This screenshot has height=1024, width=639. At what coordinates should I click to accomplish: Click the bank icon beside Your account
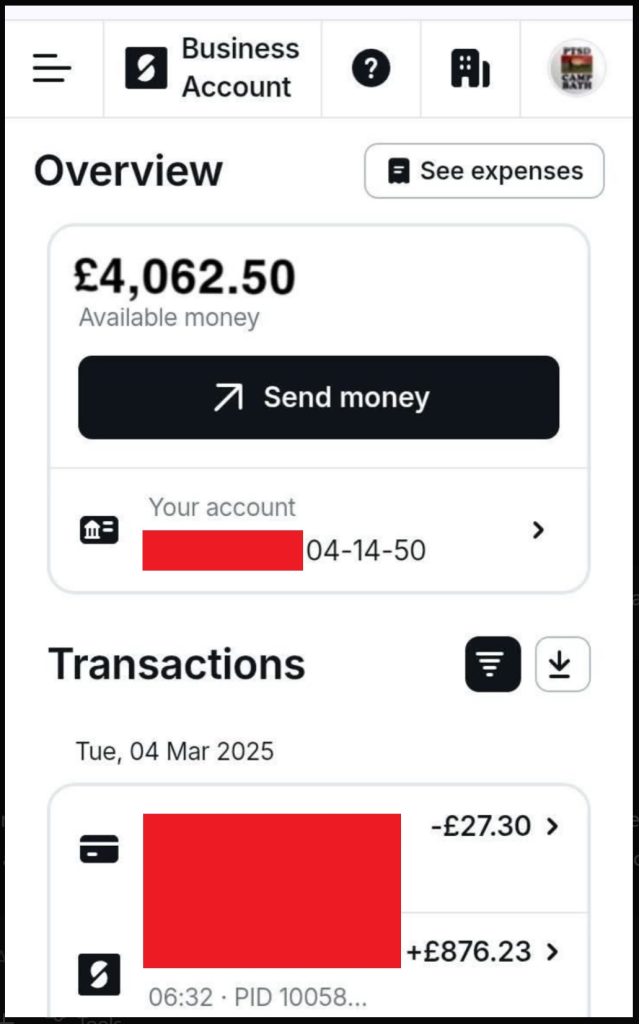pyautogui.click(x=99, y=530)
